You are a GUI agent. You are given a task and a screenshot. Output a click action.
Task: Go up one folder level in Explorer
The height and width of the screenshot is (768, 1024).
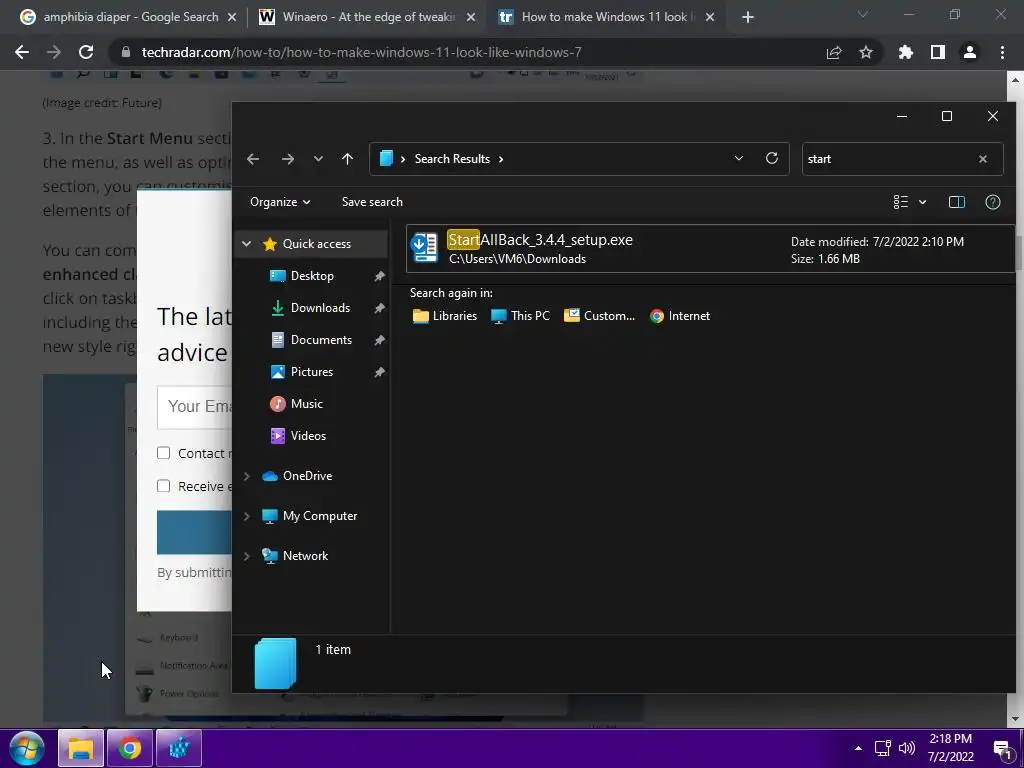347,159
